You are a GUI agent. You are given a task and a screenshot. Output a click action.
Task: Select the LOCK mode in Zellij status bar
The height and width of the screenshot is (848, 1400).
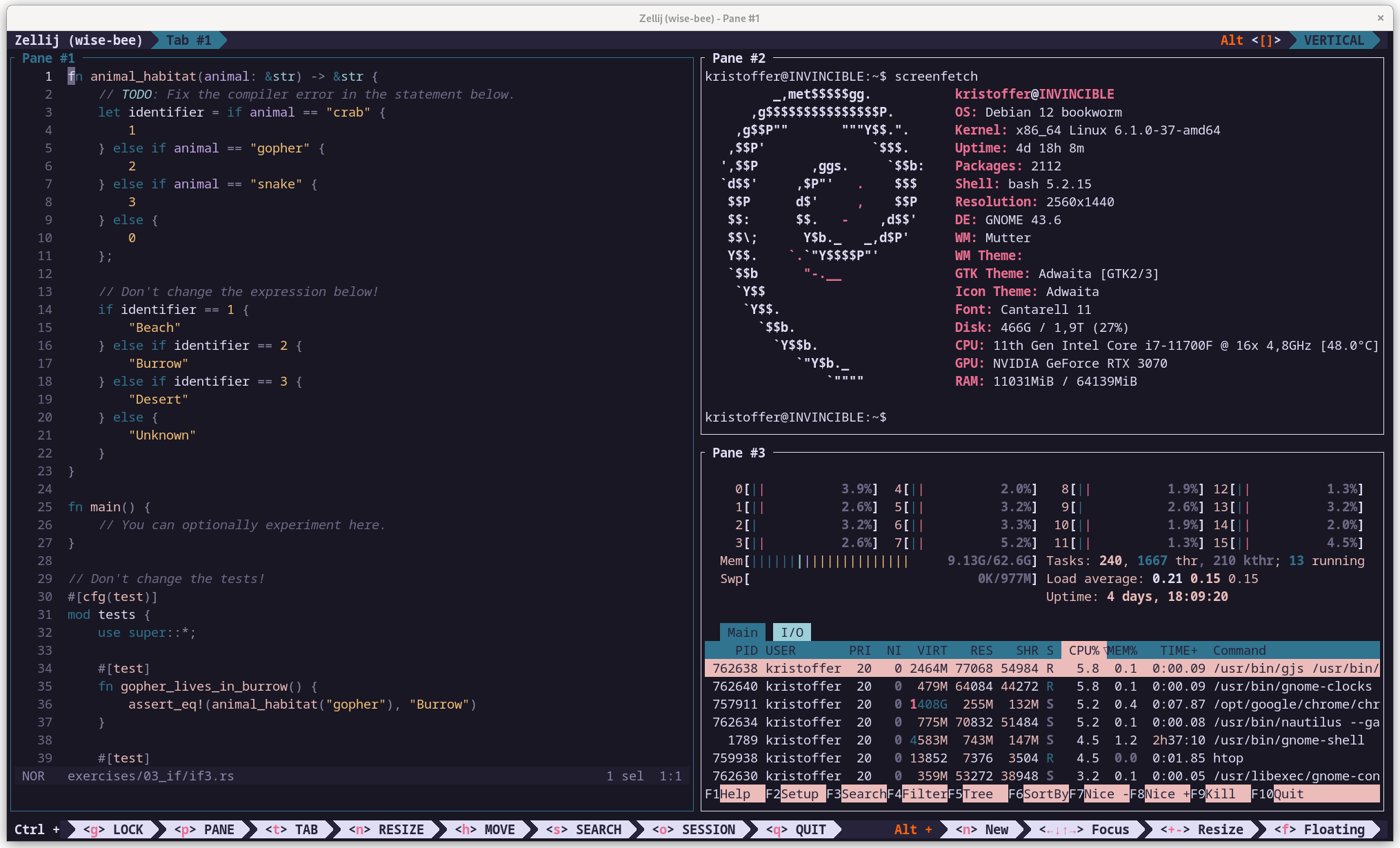tap(114, 829)
